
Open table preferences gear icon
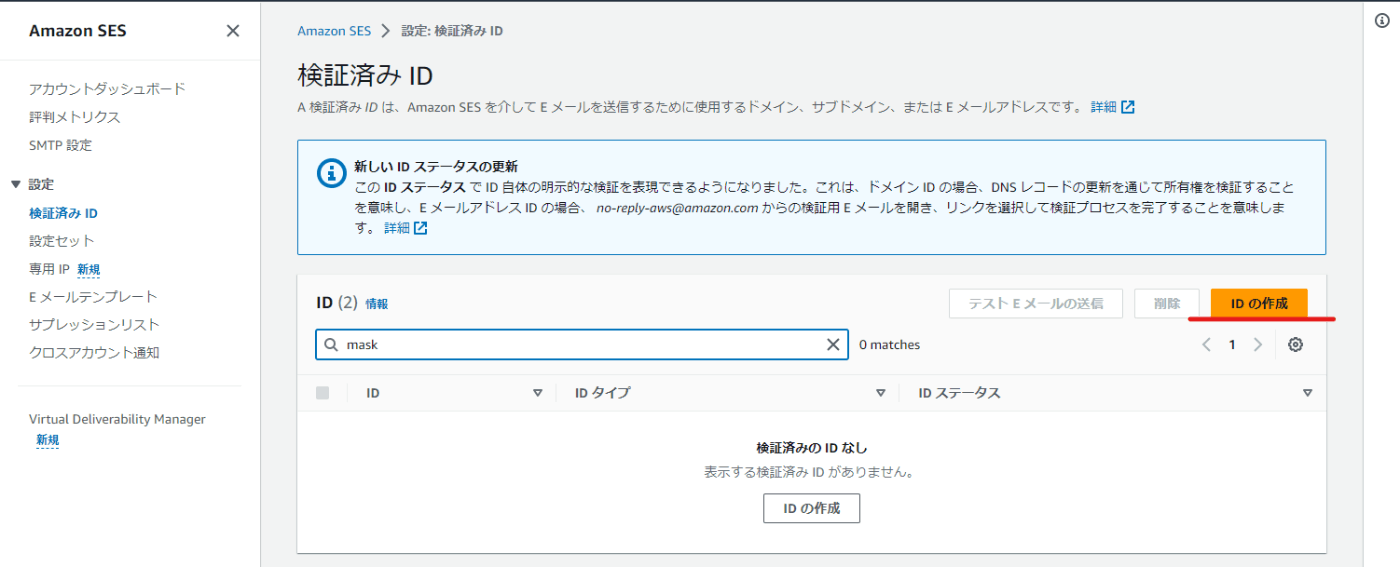1295,345
